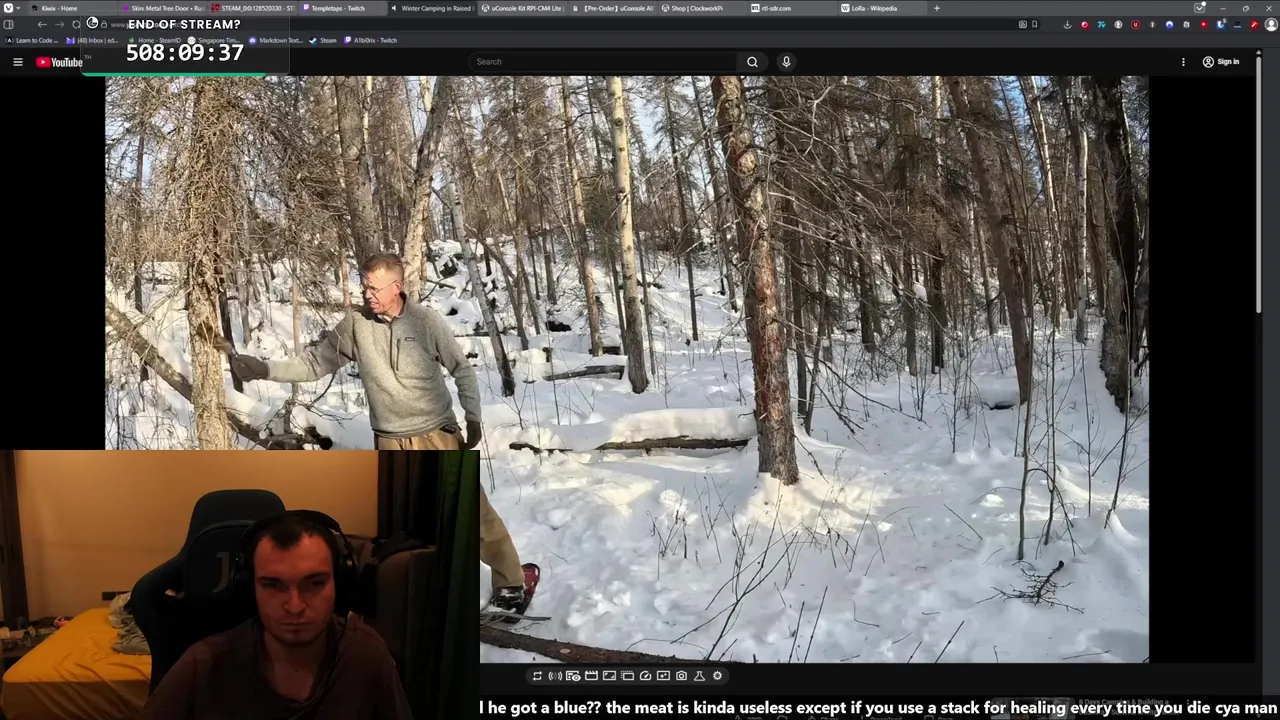Image resolution: width=1280 pixels, height=720 pixels.
Task: Take a screenshot with the camera icon
Action: pyautogui.click(x=681, y=676)
